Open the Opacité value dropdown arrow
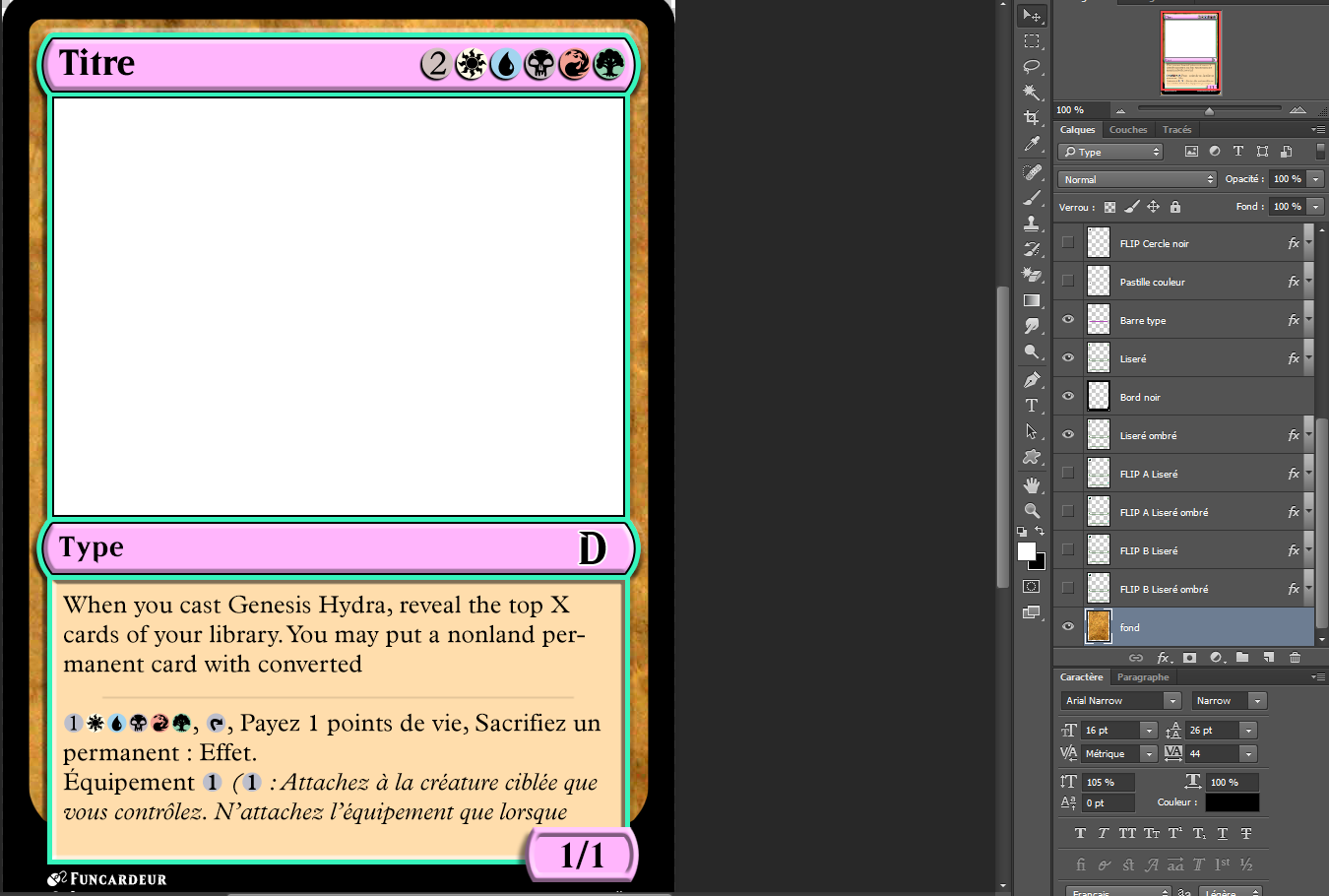This screenshot has height=896, width=1329. point(1315,179)
